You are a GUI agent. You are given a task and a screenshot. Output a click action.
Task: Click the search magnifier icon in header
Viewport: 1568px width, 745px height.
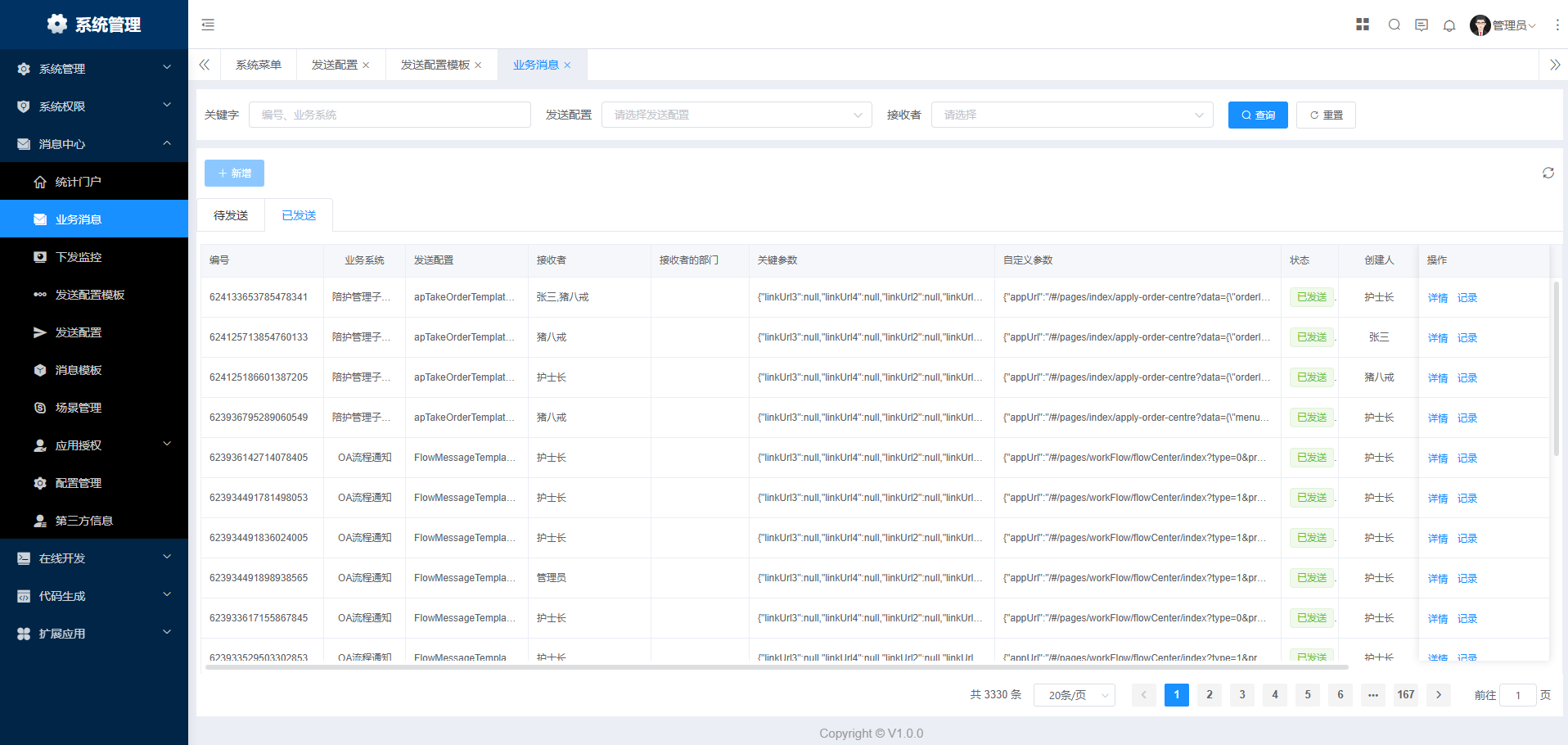(1394, 25)
